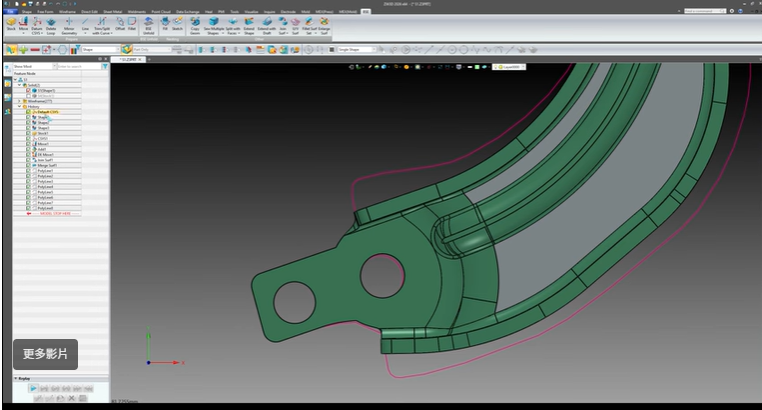Toggle checkbox next to PolyLine1
This screenshot has height=410, width=762.
pyautogui.click(x=29, y=171)
